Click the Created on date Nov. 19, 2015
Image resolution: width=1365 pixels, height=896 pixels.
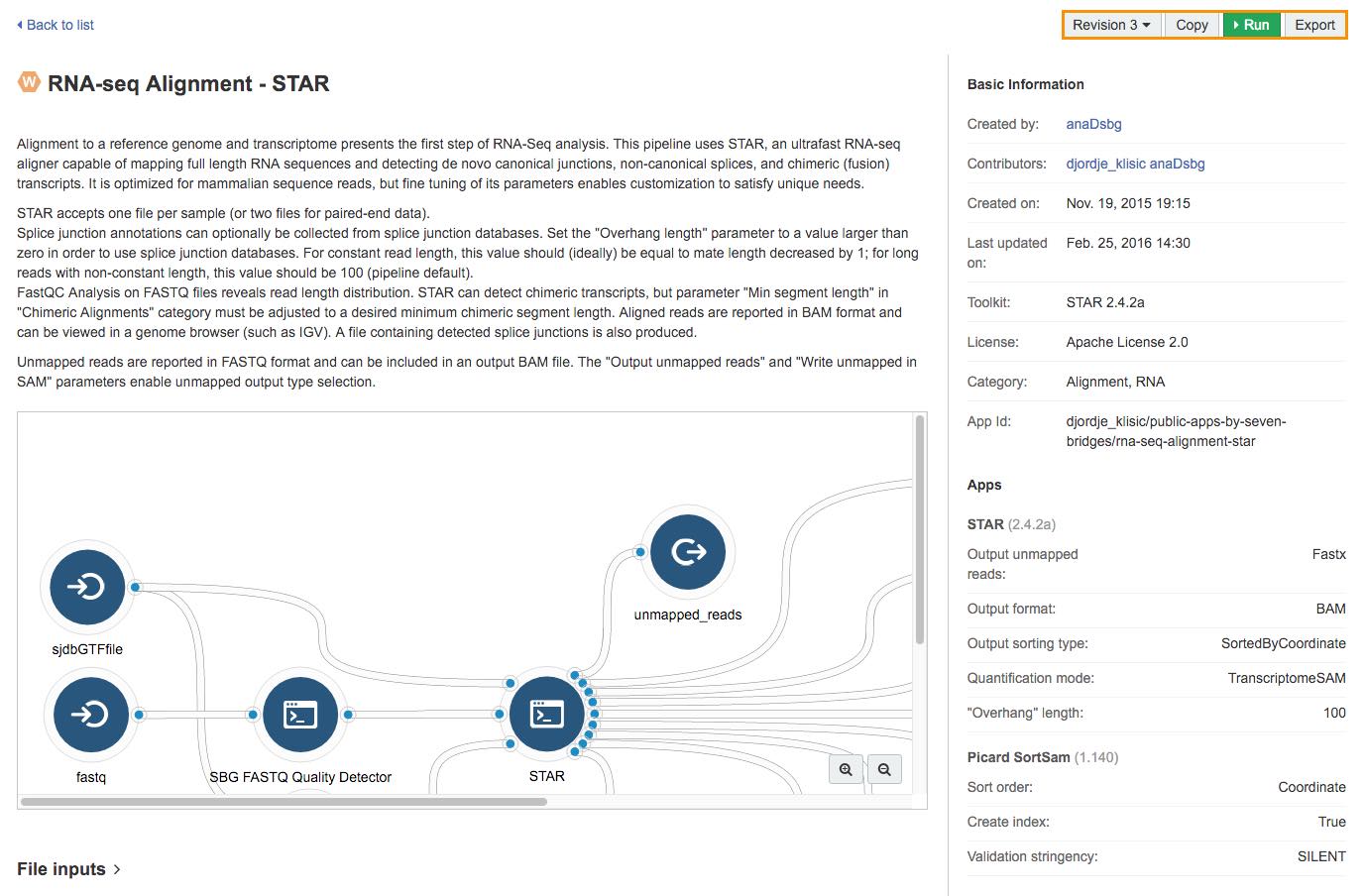[x=1128, y=203]
